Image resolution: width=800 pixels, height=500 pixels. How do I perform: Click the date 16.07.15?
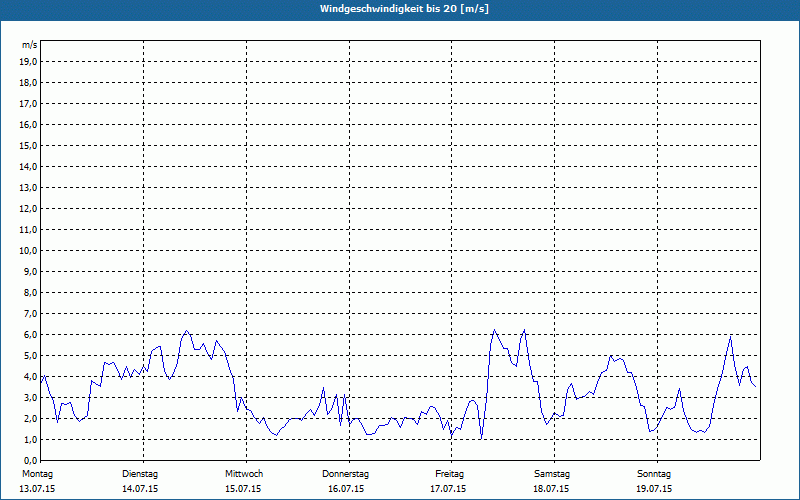click(346, 489)
